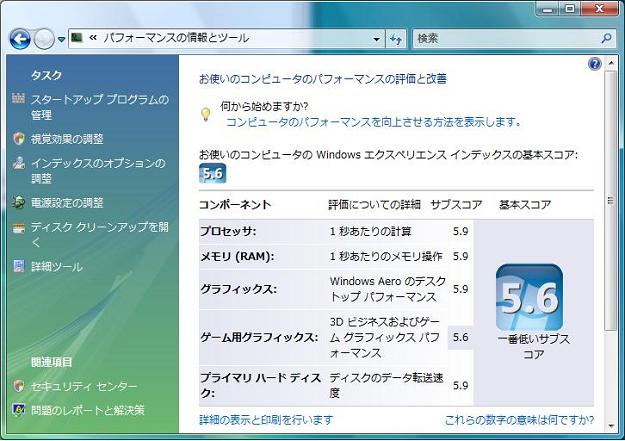The width and height of the screenshot is (625, 441).
Task: Maximize the window
Action: [x=570, y=9]
